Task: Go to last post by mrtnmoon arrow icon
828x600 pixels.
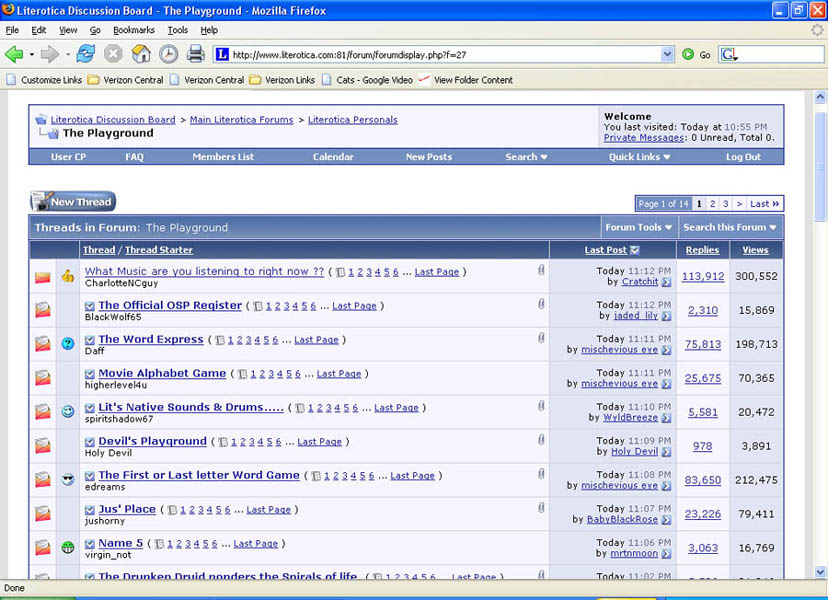Action: (666, 554)
